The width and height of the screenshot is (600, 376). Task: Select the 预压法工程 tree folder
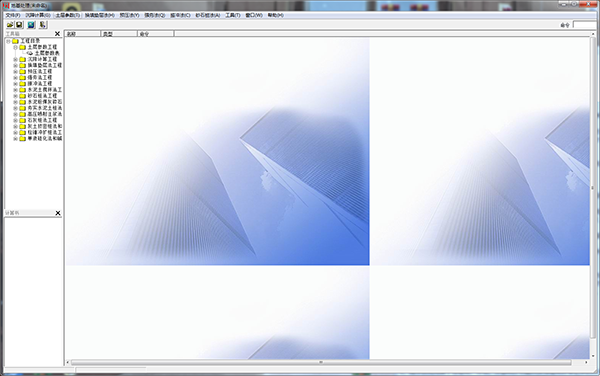coord(39,72)
